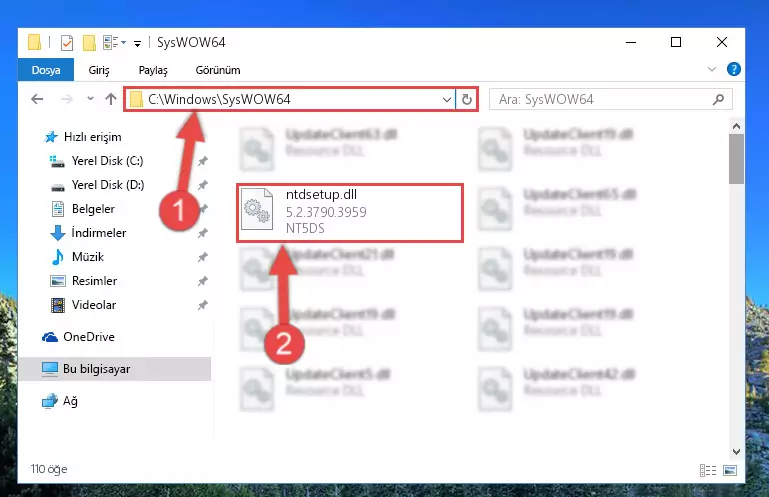Refresh the SysWOW64 folder view

point(467,100)
